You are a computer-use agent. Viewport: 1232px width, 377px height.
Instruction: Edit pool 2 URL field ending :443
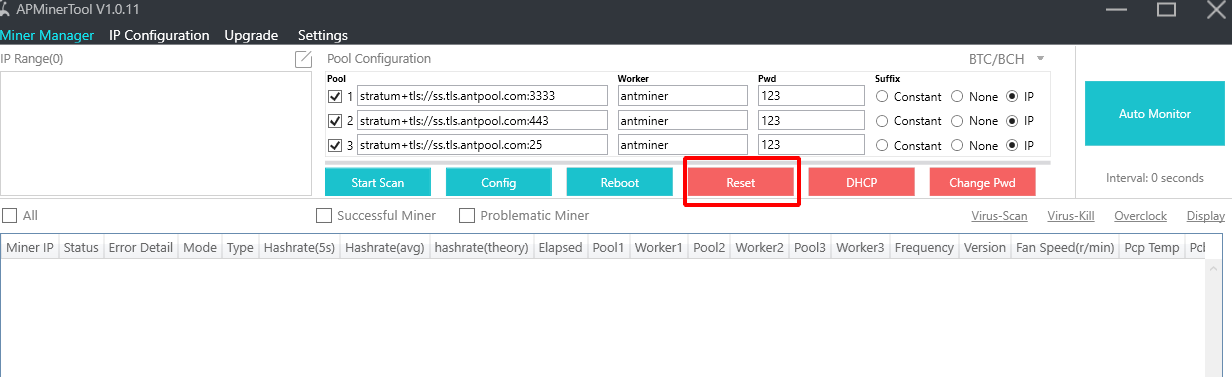coord(482,120)
